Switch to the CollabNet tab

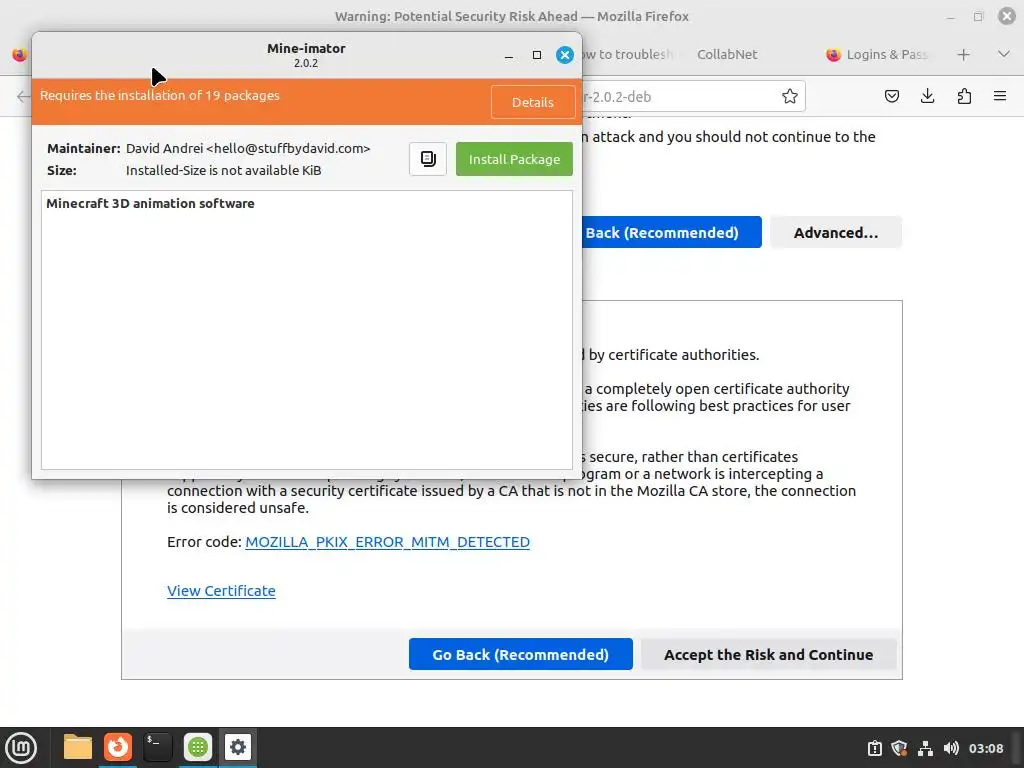click(x=727, y=55)
